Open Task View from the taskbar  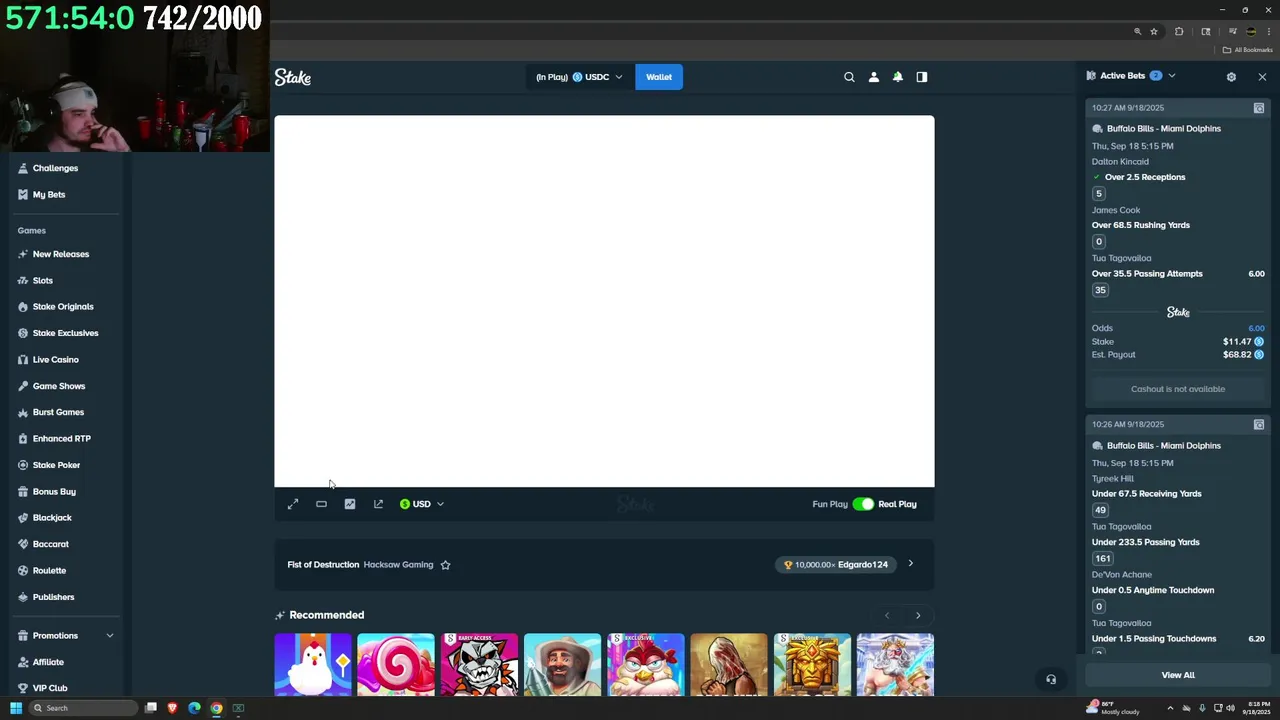coord(151,708)
